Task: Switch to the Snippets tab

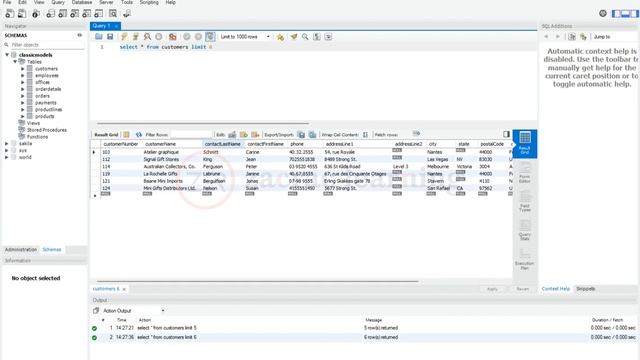Action: click(x=586, y=289)
